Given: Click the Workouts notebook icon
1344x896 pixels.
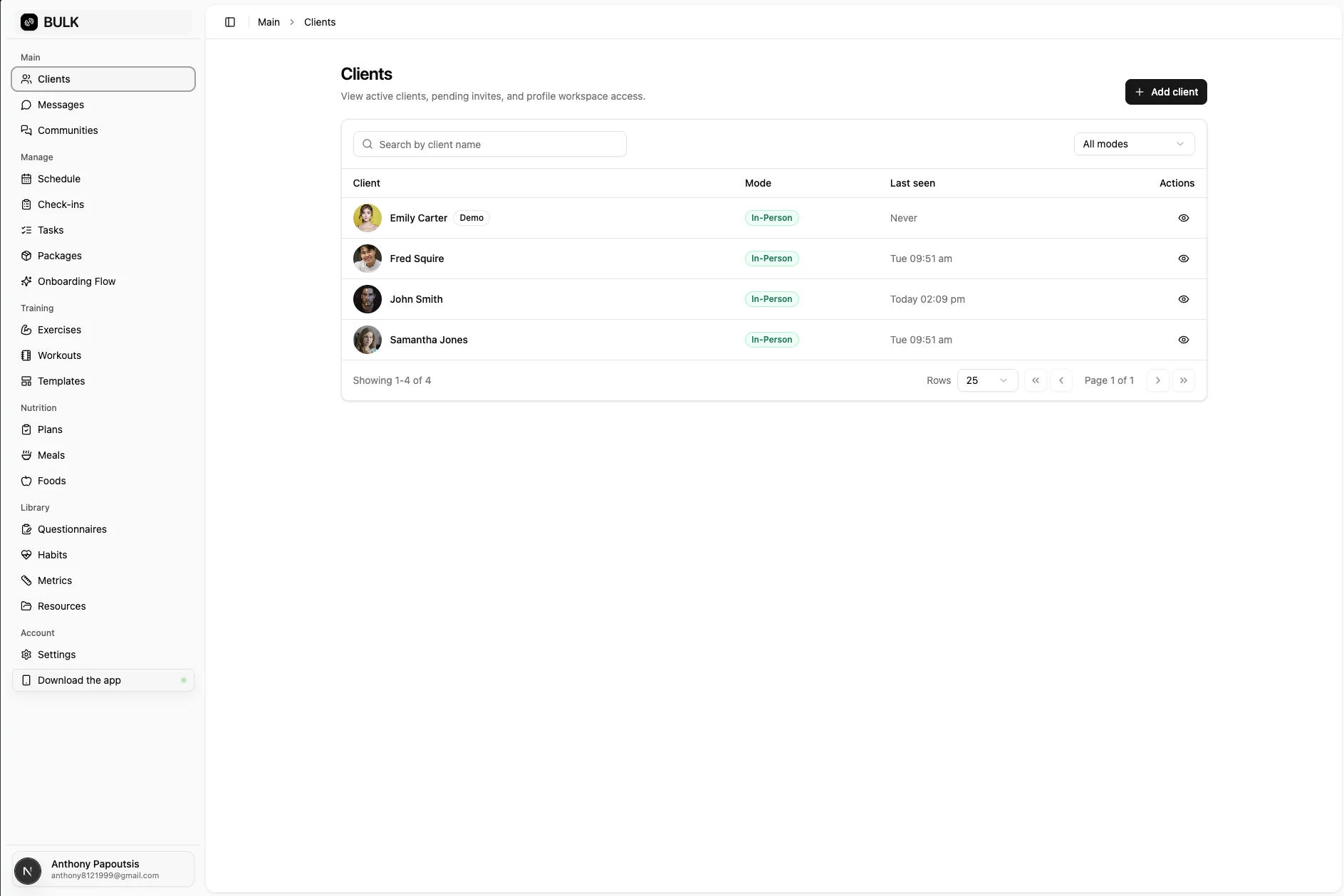Looking at the screenshot, I should point(26,355).
